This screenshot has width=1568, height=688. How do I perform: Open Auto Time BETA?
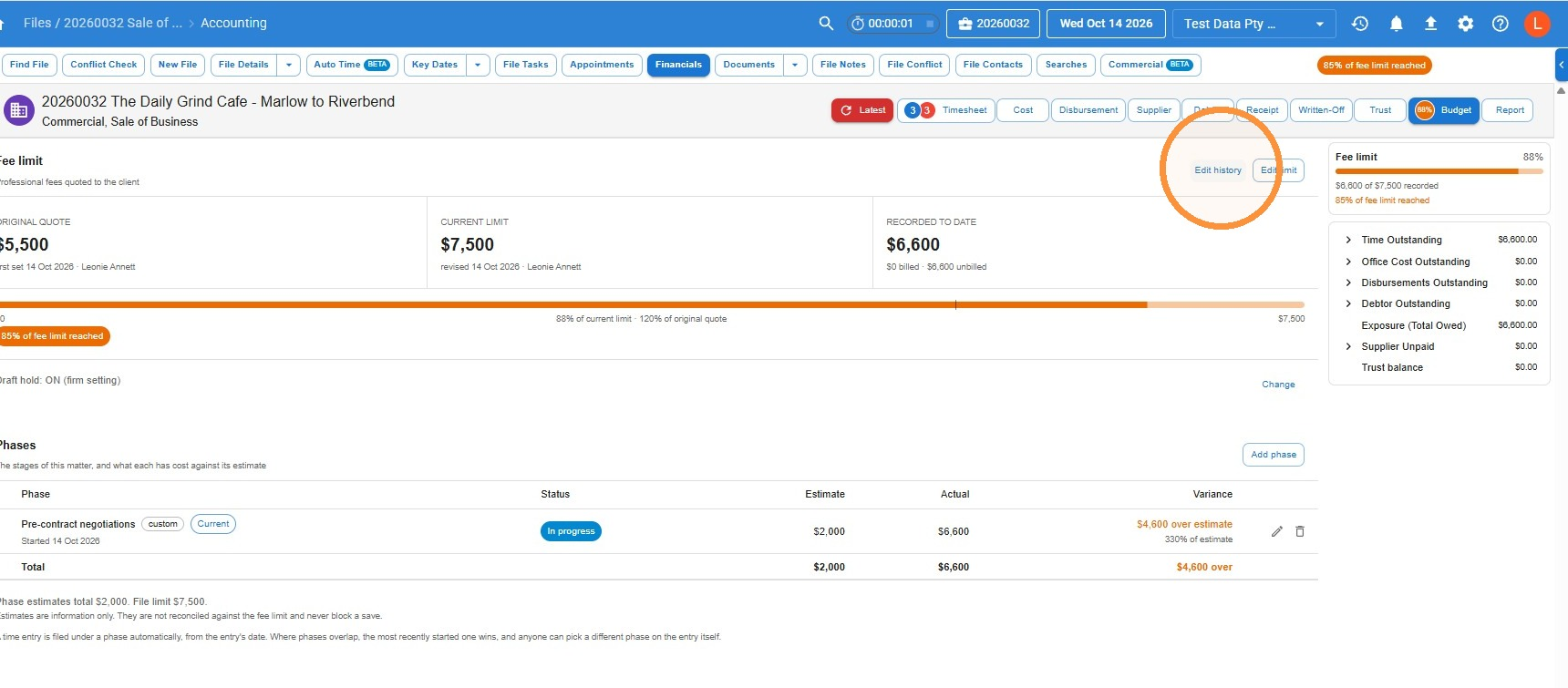352,65
